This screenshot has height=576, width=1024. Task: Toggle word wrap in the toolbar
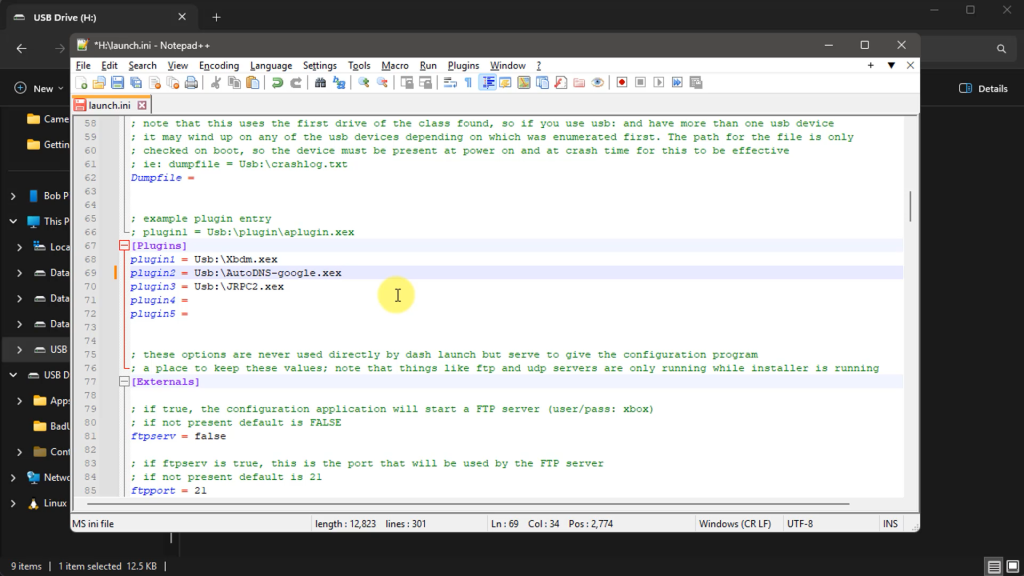click(450, 83)
